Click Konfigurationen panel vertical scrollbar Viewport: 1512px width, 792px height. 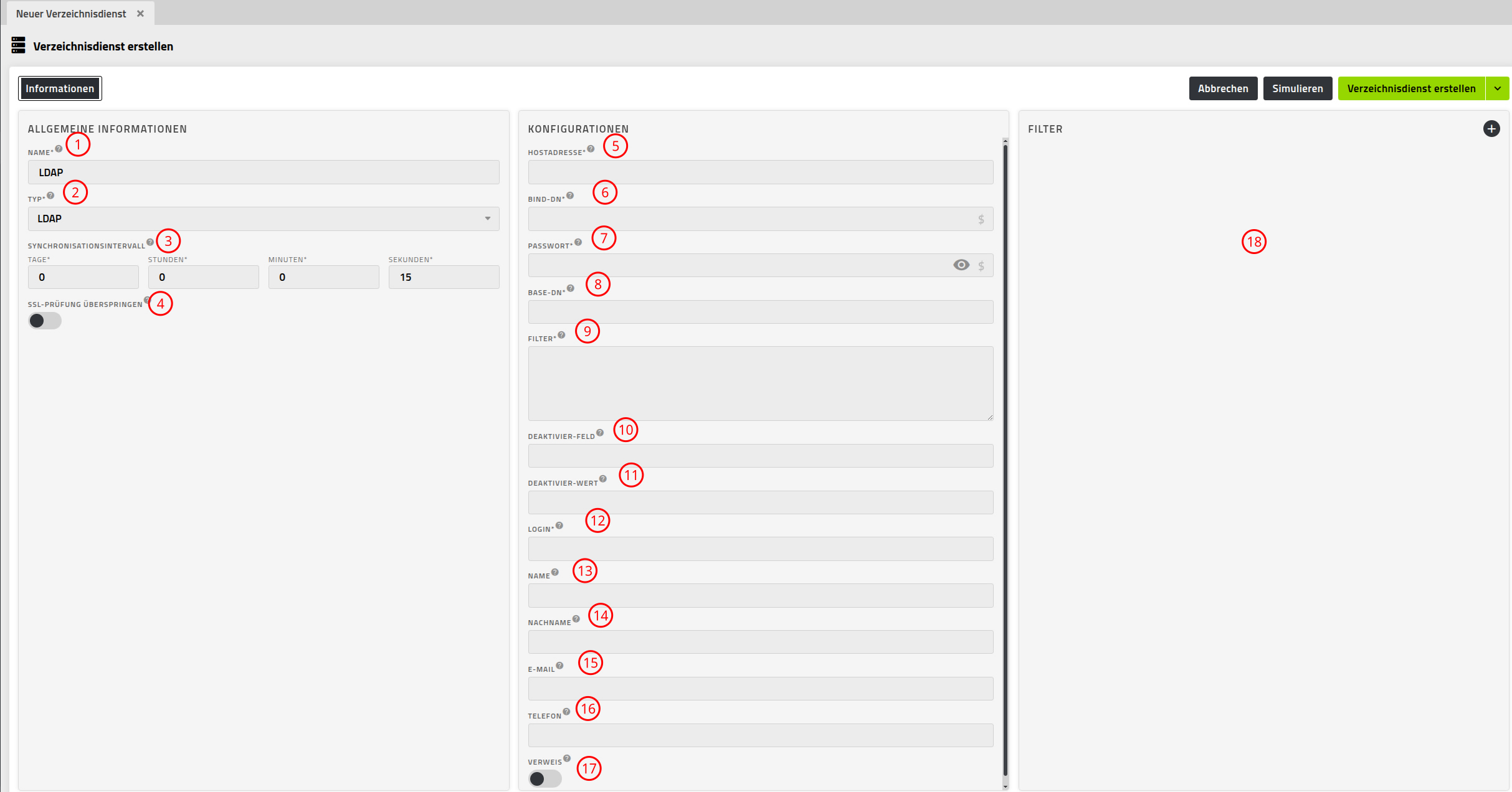click(1005, 461)
